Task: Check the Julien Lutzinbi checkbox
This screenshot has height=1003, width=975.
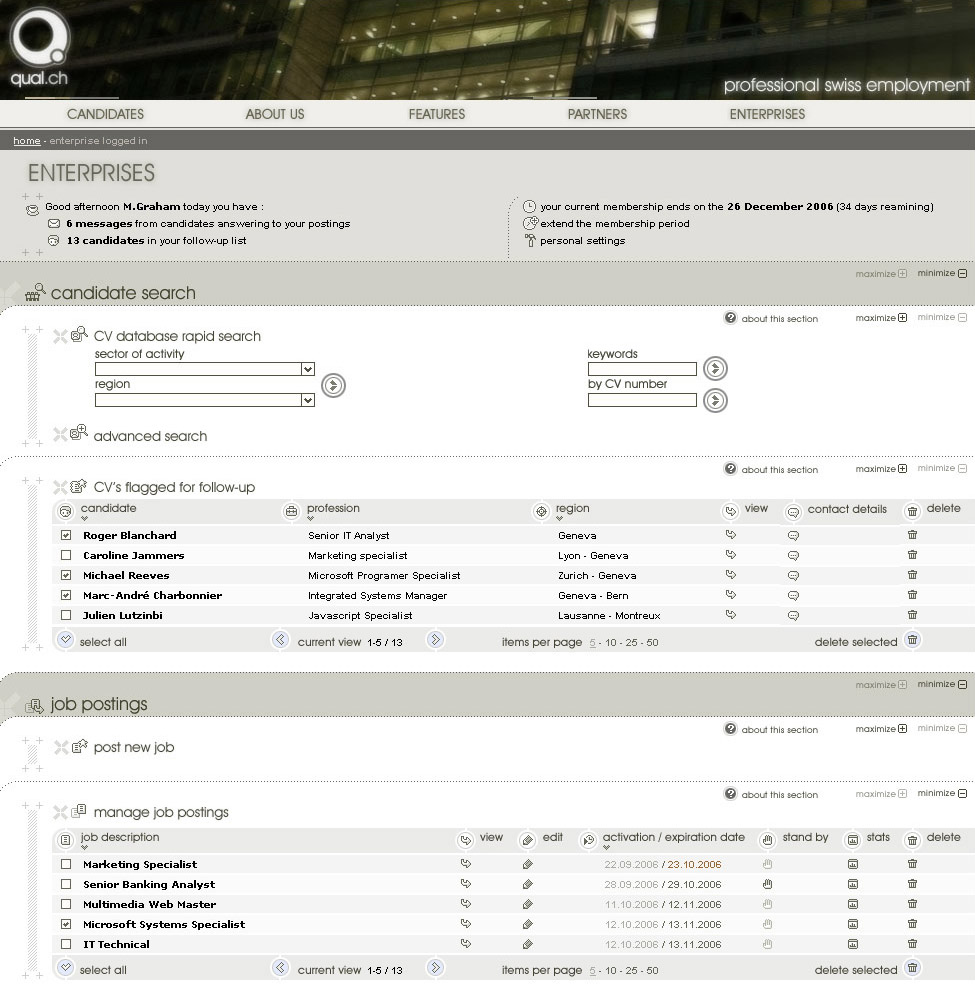Action: coord(66,615)
